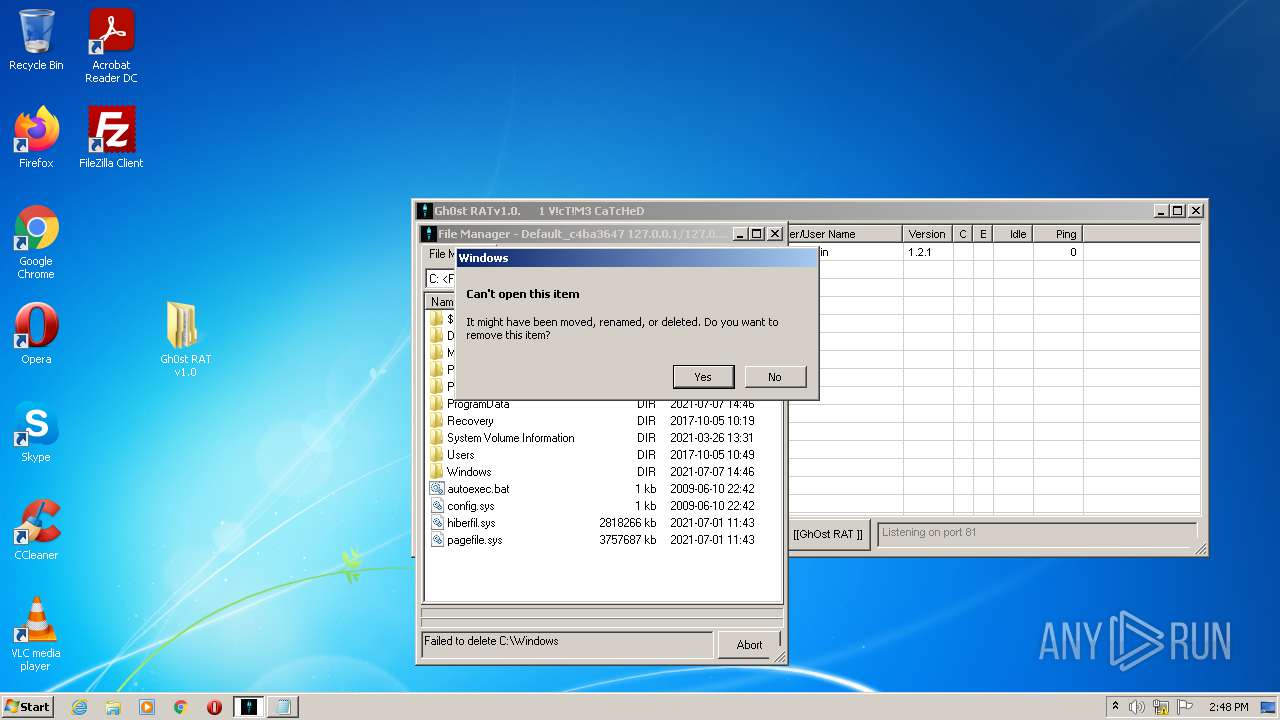
Task: Launch CCleaner from the desktop
Action: point(36,530)
